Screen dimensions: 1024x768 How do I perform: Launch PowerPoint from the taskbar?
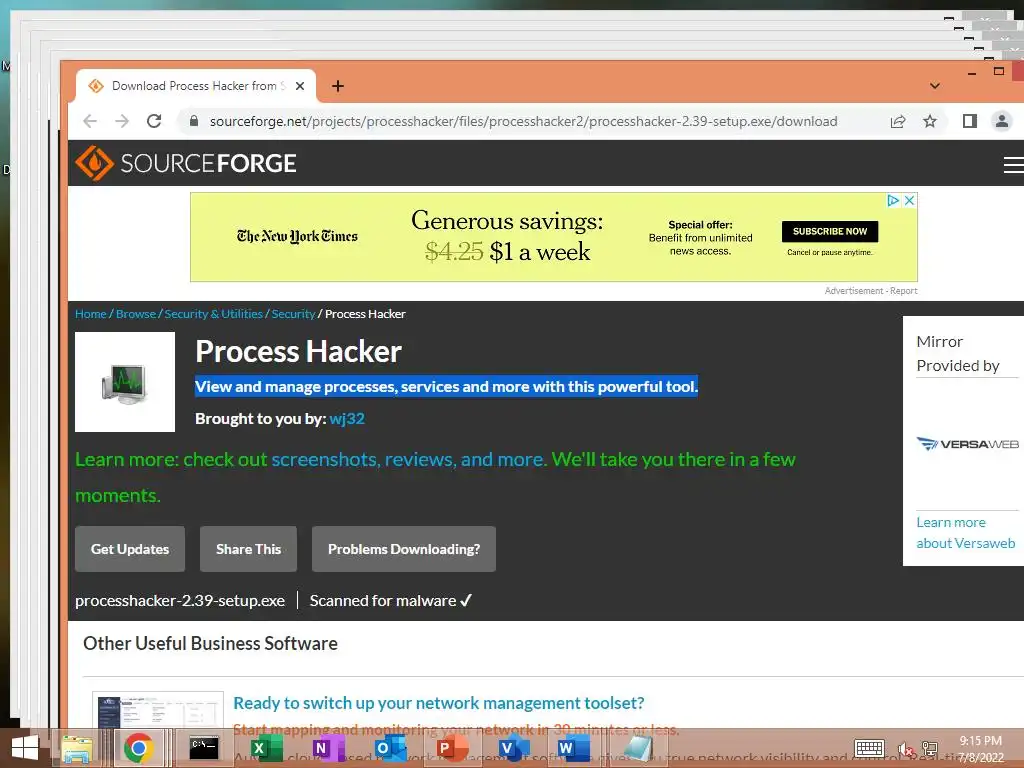(x=451, y=748)
